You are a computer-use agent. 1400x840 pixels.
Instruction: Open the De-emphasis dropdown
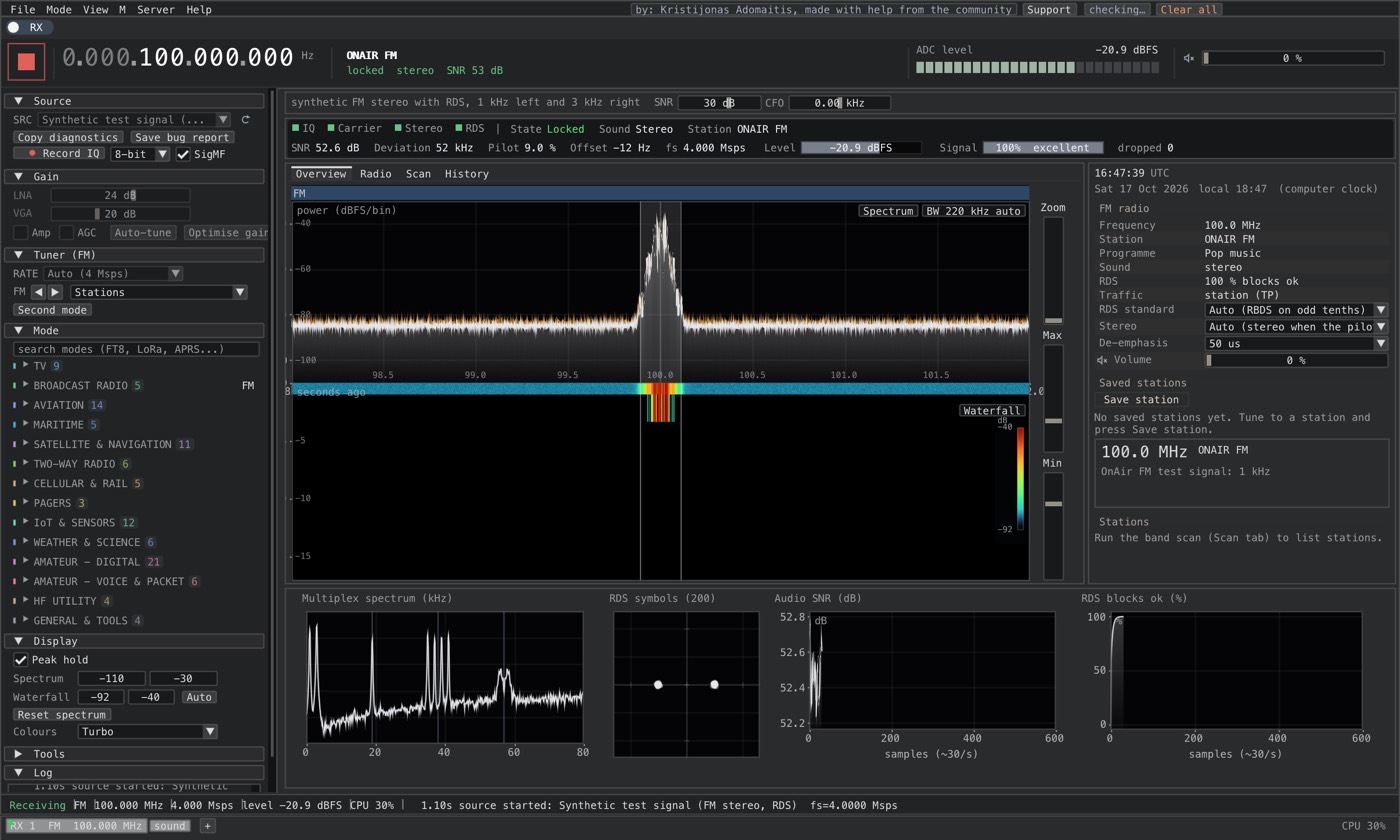coord(1296,343)
